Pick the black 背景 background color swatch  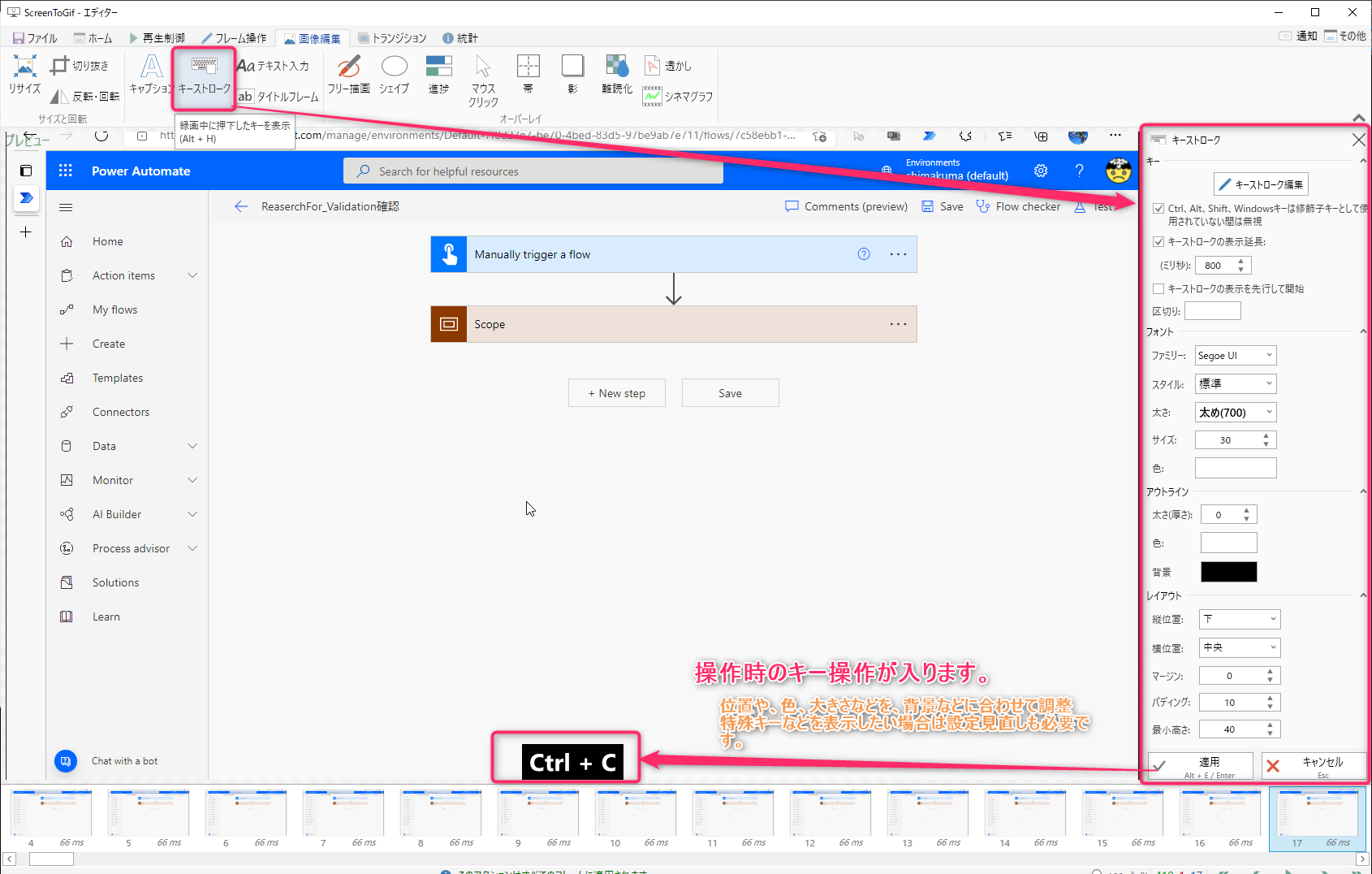click(x=1229, y=572)
